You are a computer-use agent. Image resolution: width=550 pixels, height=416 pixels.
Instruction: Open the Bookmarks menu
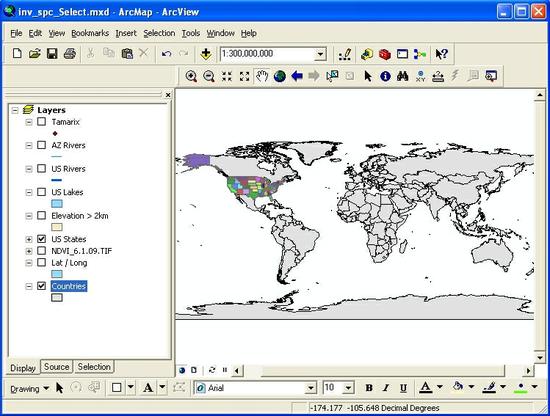(x=90, y=33)
